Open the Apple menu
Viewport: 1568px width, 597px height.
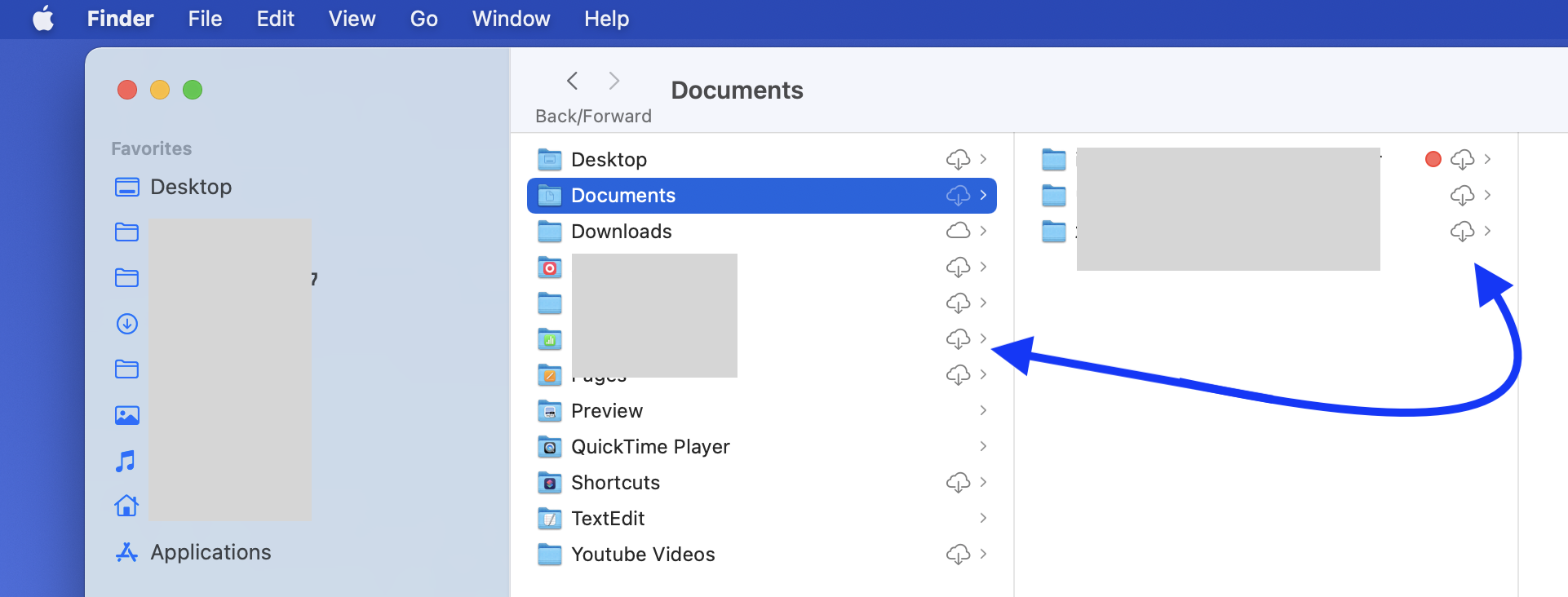44,18
